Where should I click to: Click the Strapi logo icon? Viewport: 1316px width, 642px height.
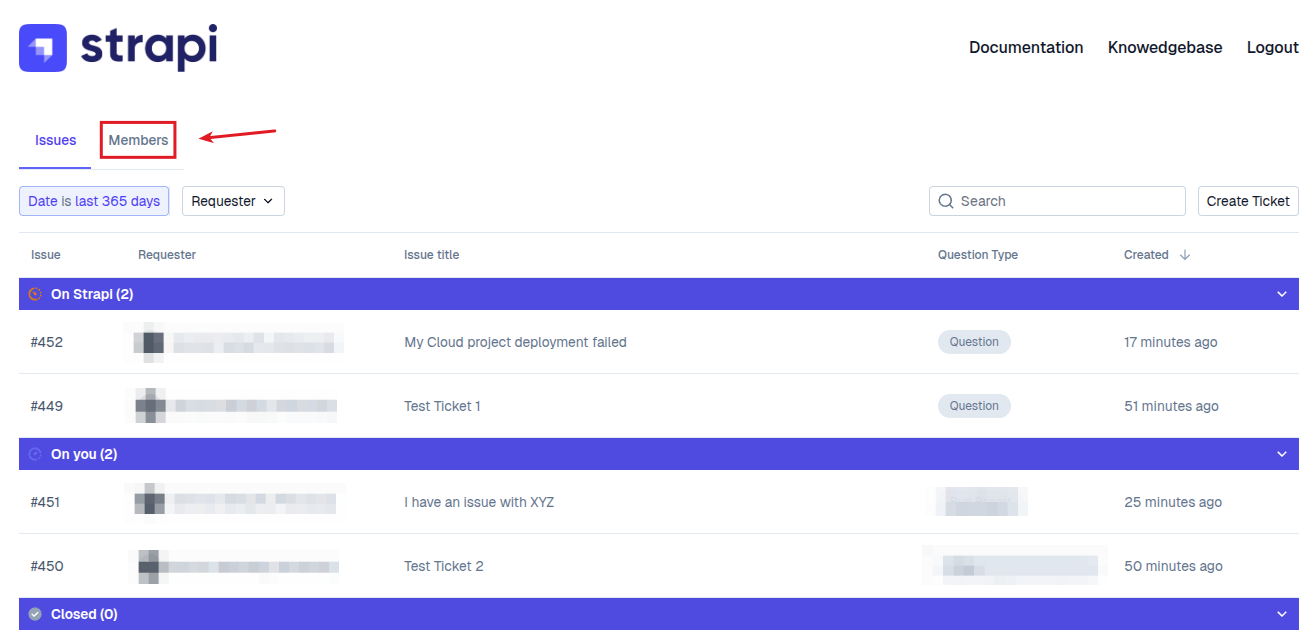(43, 48)
